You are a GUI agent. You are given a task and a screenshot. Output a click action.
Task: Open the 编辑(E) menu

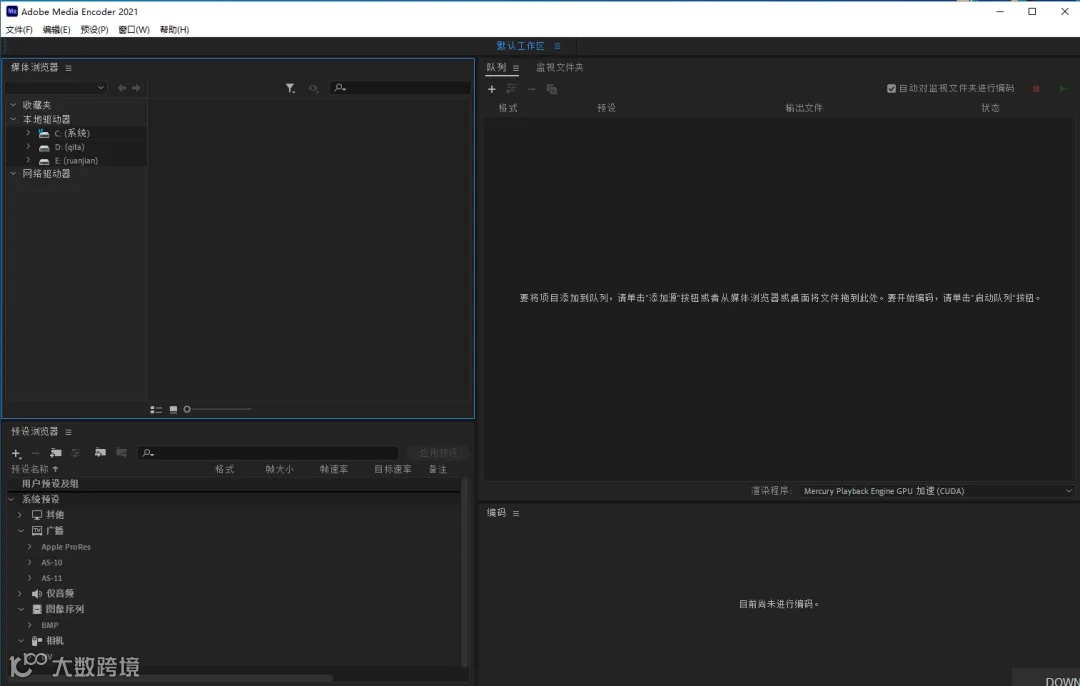(x=56, y=30)
